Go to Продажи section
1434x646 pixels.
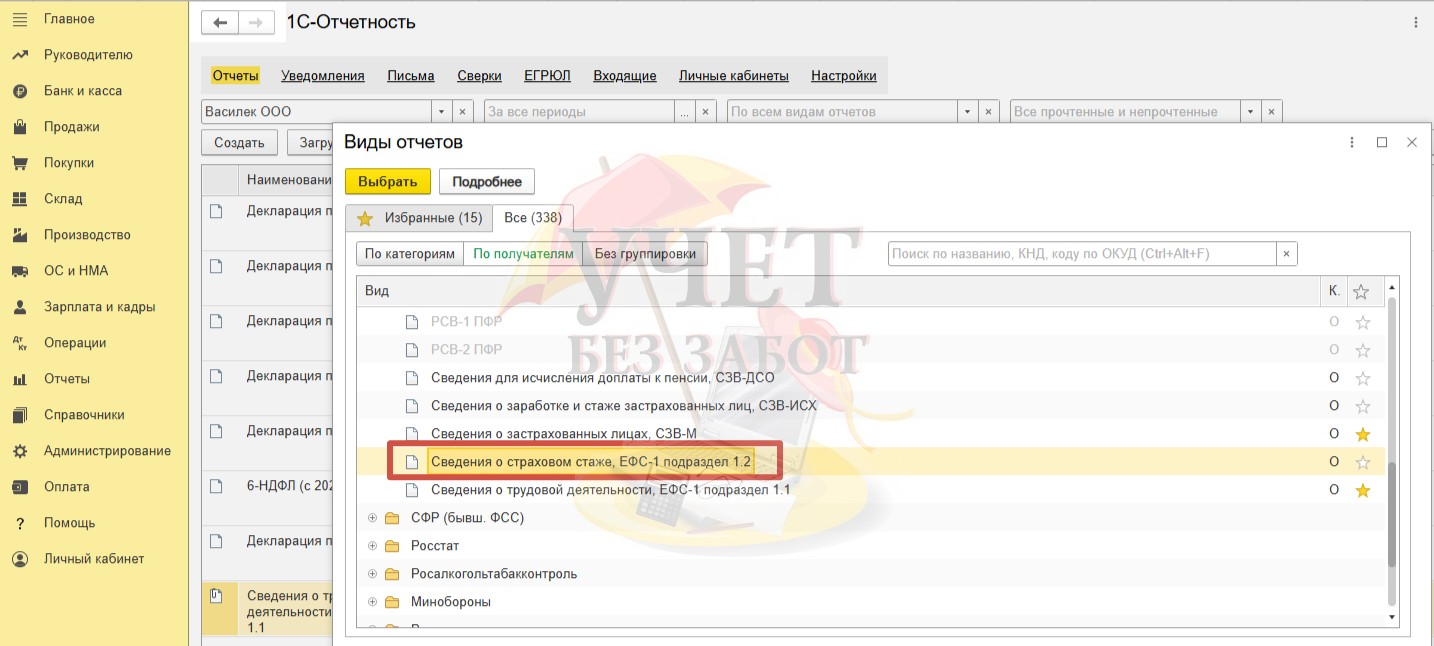72,127
